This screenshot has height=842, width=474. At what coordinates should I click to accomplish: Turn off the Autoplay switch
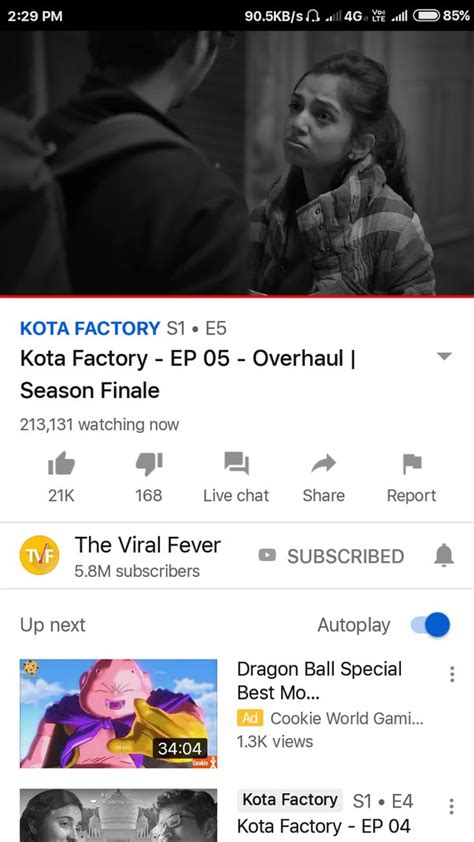431,625
